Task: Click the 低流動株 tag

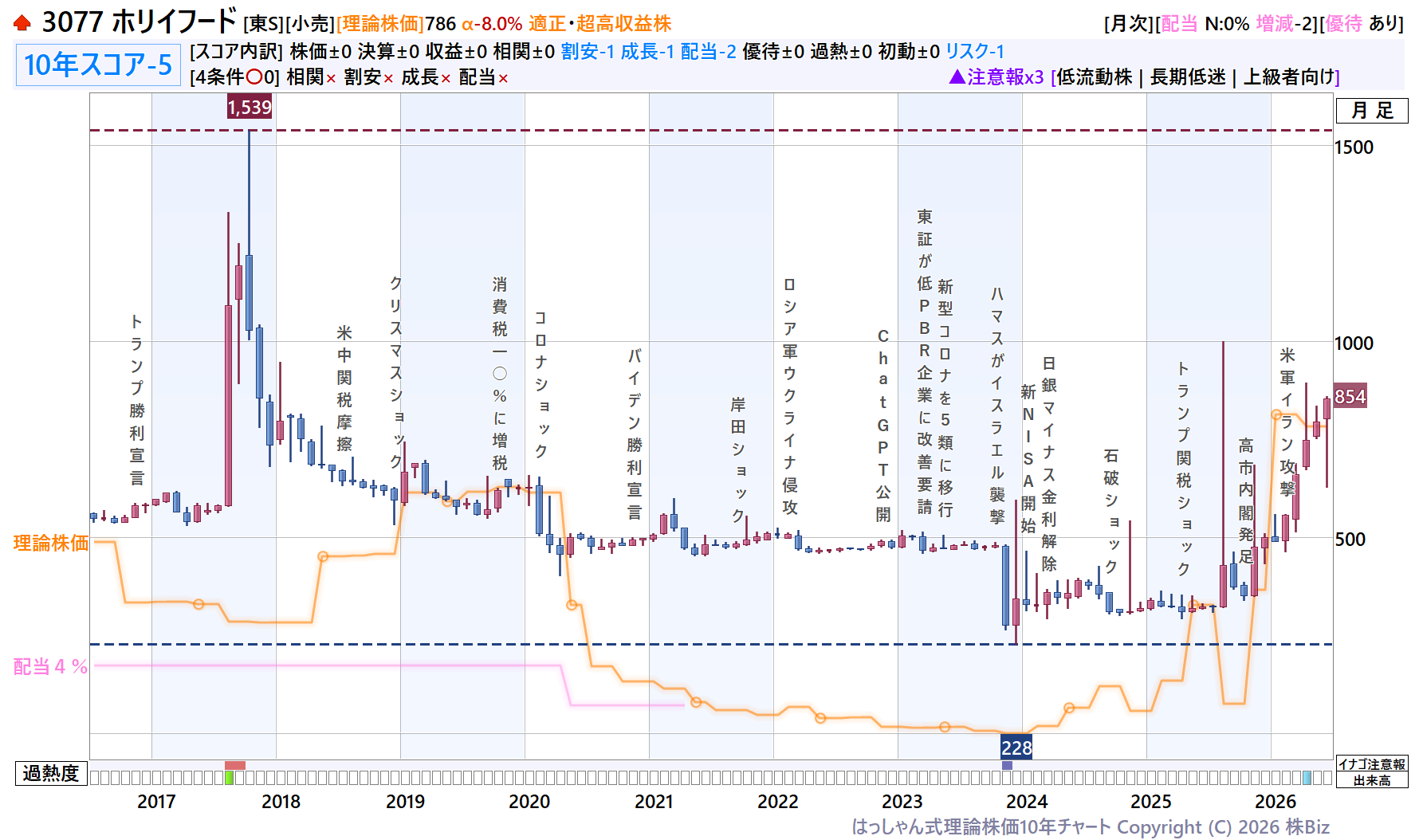Action: 1095,77
